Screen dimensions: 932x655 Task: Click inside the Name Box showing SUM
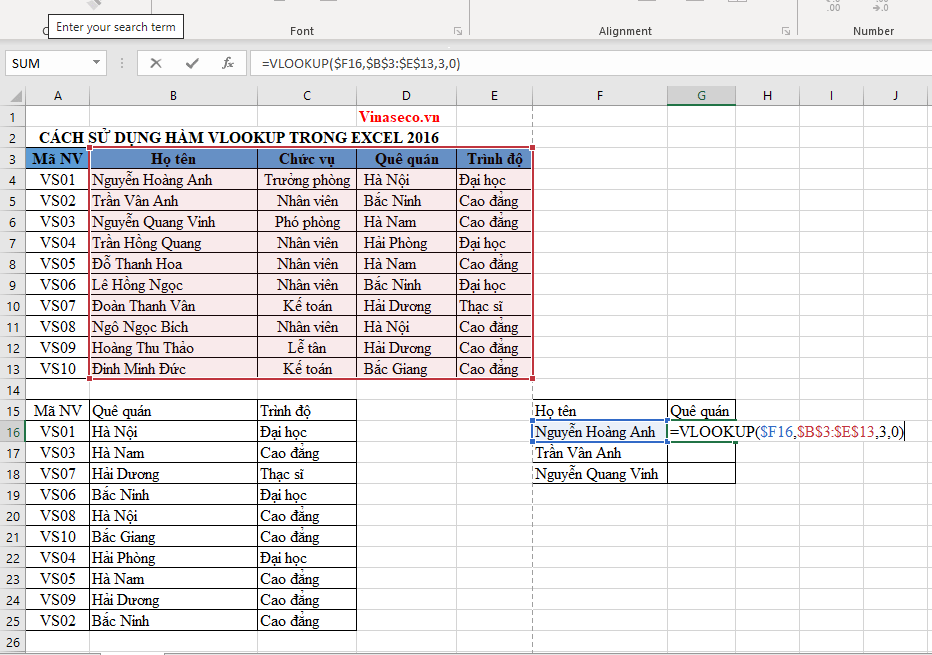click(x=48, y=63)
